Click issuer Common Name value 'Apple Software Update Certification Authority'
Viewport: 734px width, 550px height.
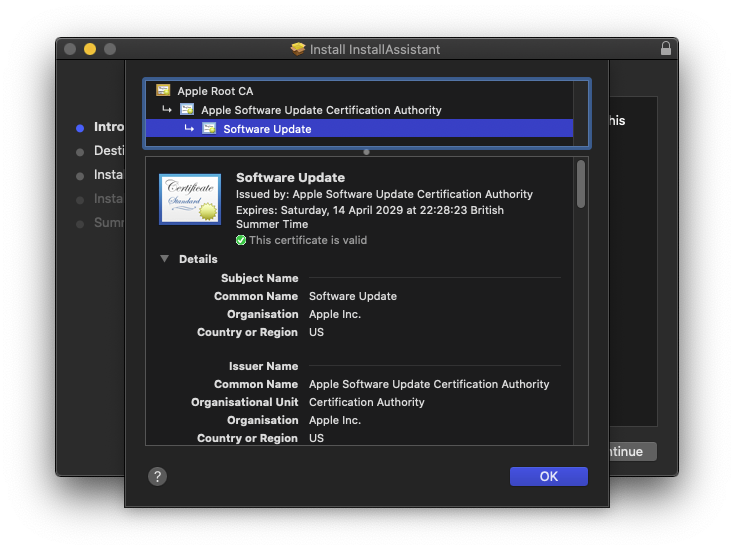coord(429,384)
